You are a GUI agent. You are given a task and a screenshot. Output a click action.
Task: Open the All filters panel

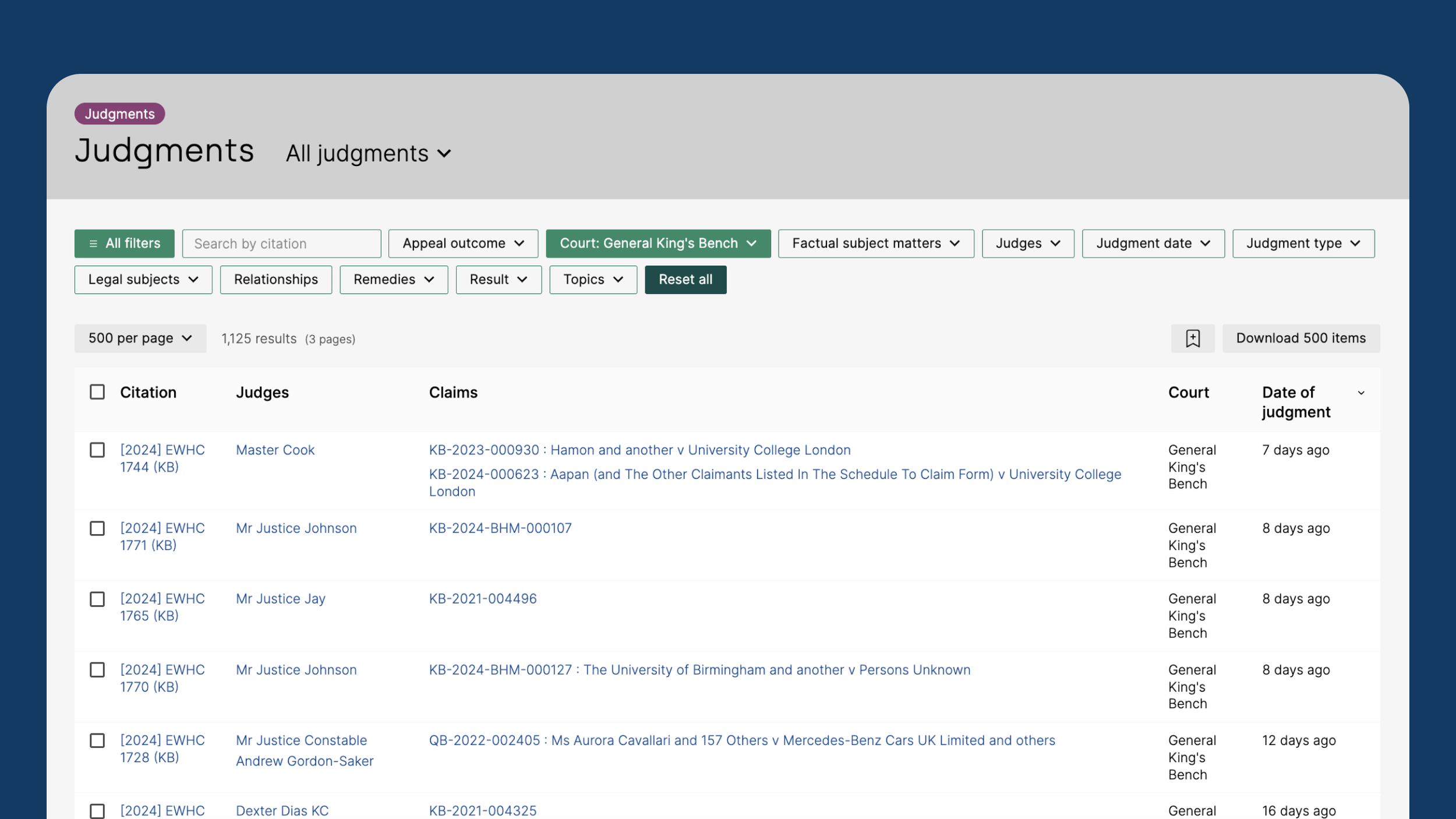coord(124,243)
